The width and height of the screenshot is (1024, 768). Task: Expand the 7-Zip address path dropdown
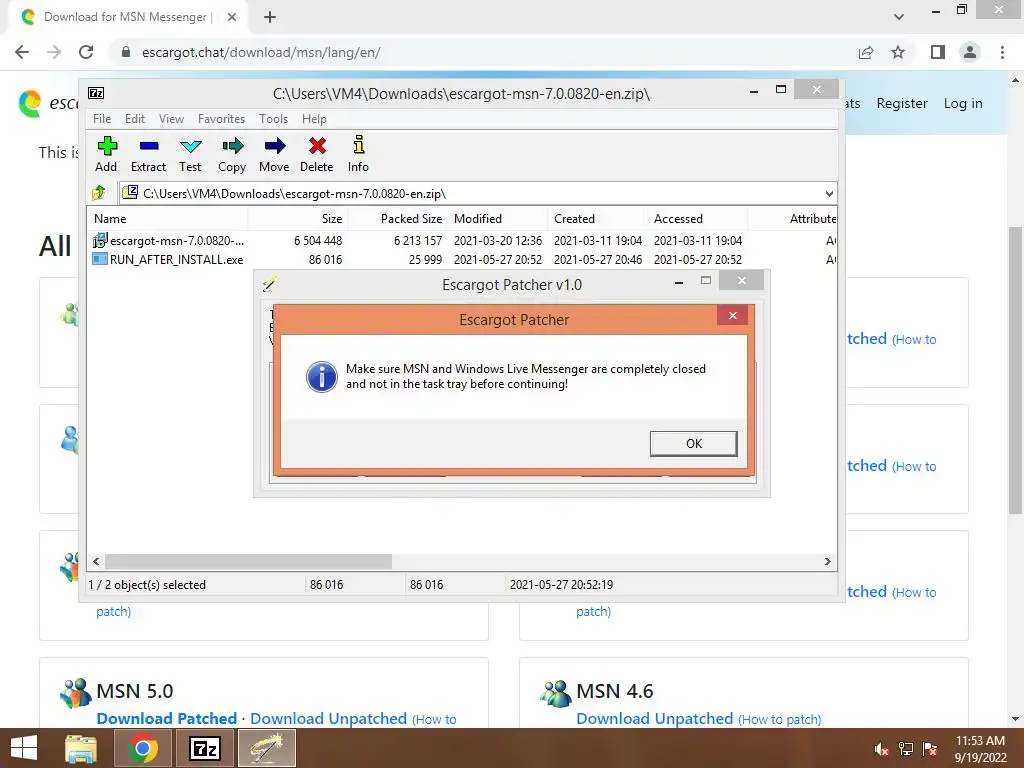829,193
